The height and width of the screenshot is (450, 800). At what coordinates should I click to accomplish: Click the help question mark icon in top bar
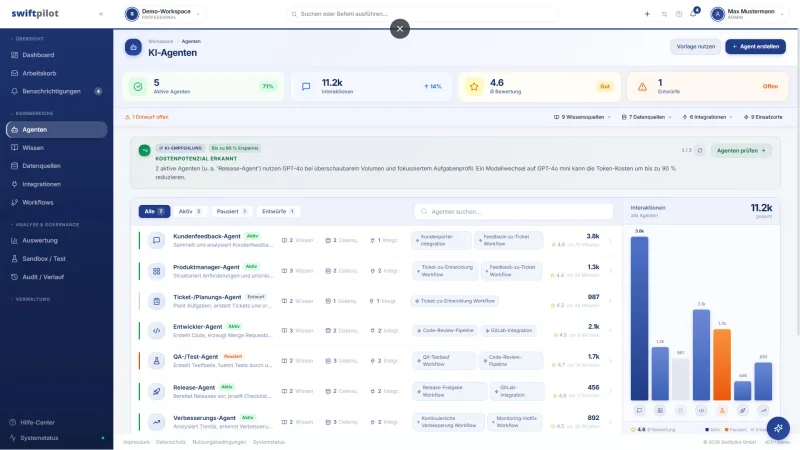(679, 14)
